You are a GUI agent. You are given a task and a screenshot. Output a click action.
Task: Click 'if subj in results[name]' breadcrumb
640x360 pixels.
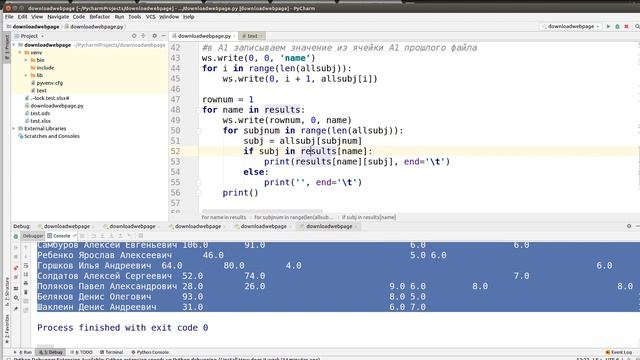coord(369,217)
